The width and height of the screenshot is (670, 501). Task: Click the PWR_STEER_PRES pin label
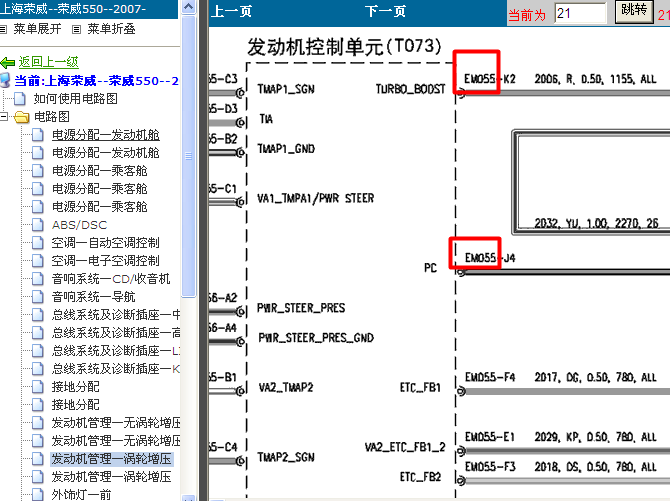coord(301,308)
